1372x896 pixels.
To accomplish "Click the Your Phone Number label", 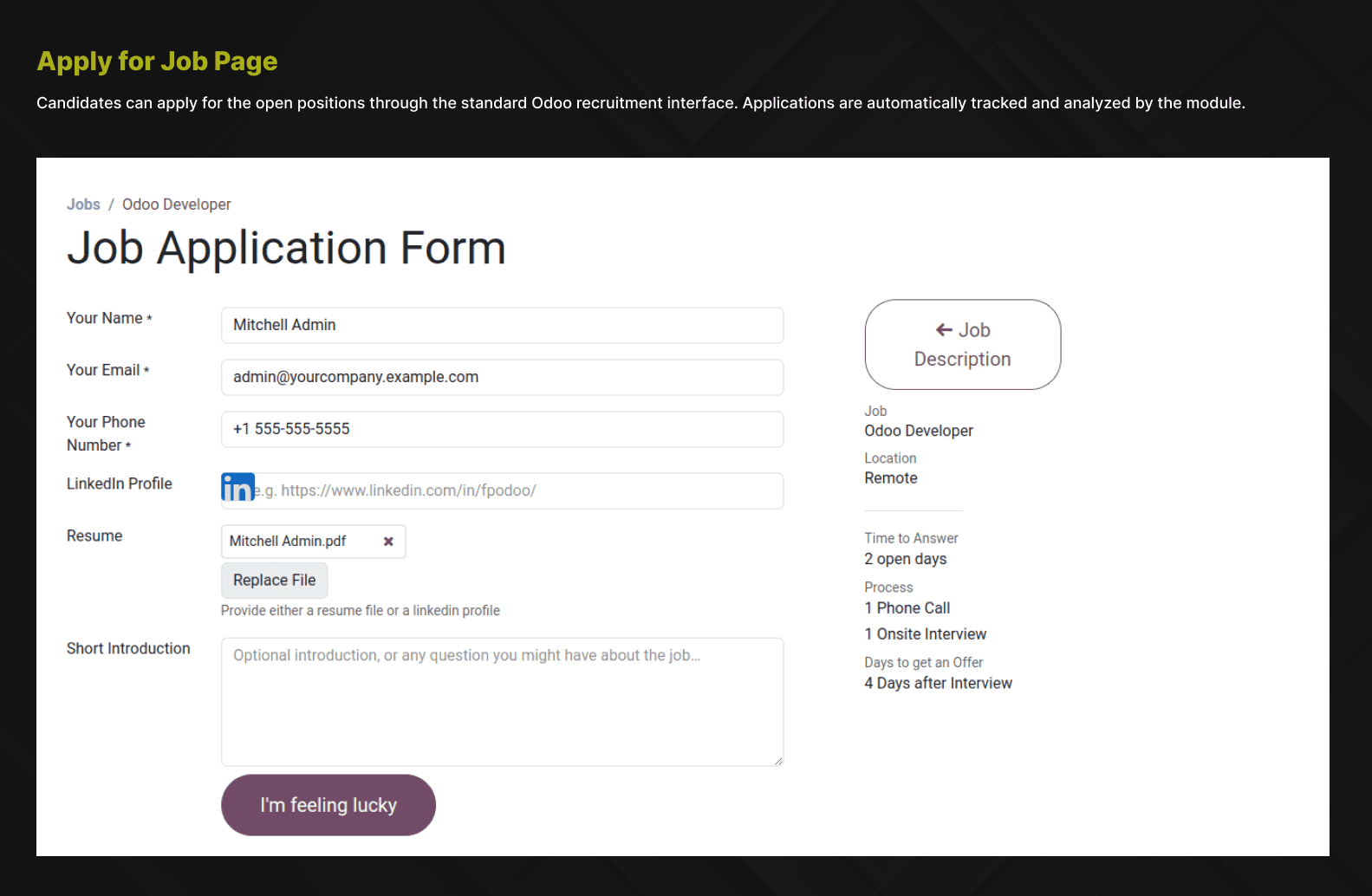I will coord(106,433).
